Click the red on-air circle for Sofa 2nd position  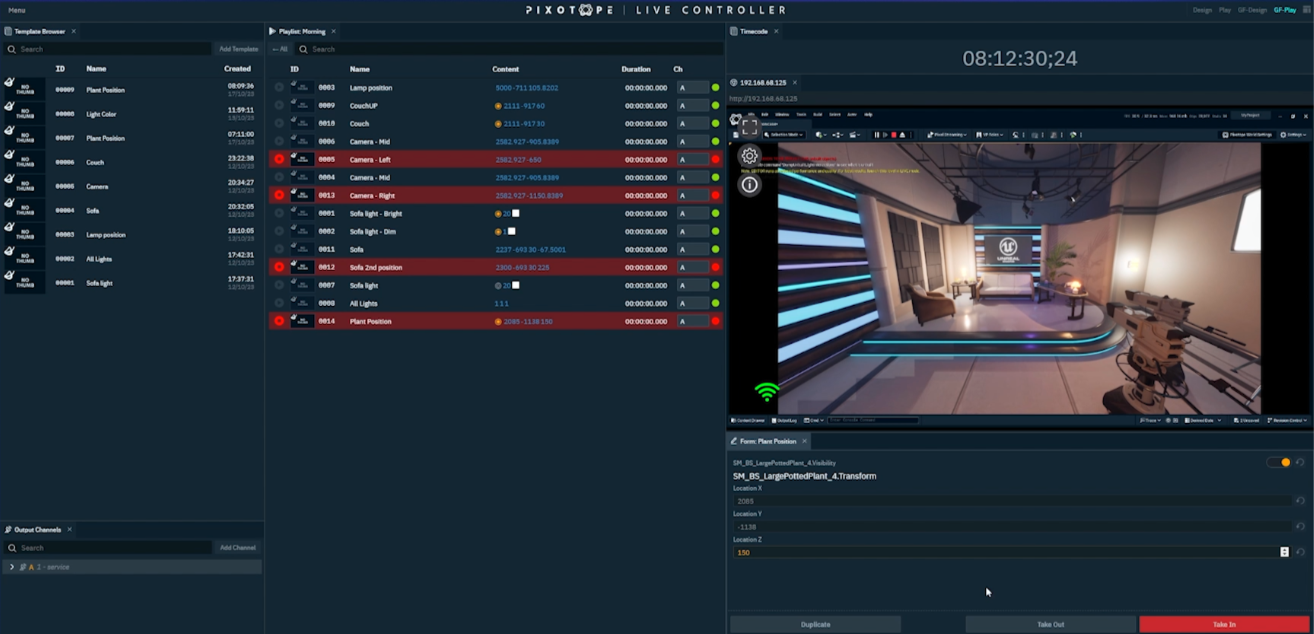click(279, 268)
